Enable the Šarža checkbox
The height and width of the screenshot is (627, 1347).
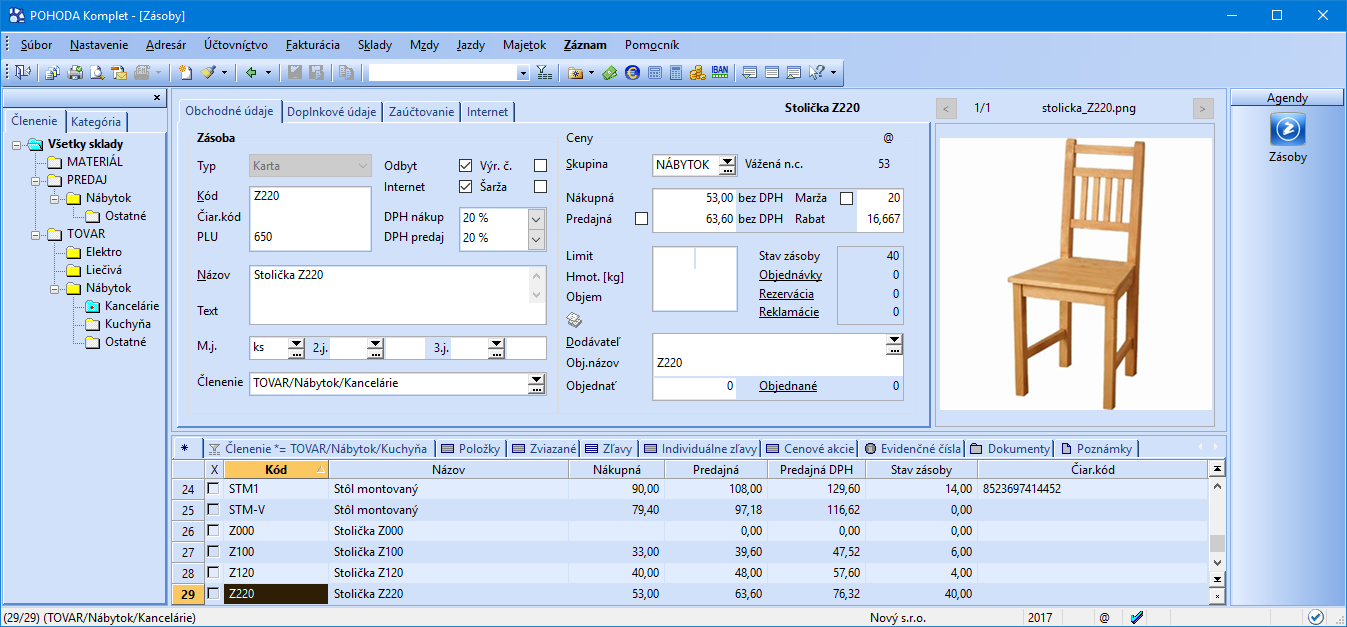541,187
